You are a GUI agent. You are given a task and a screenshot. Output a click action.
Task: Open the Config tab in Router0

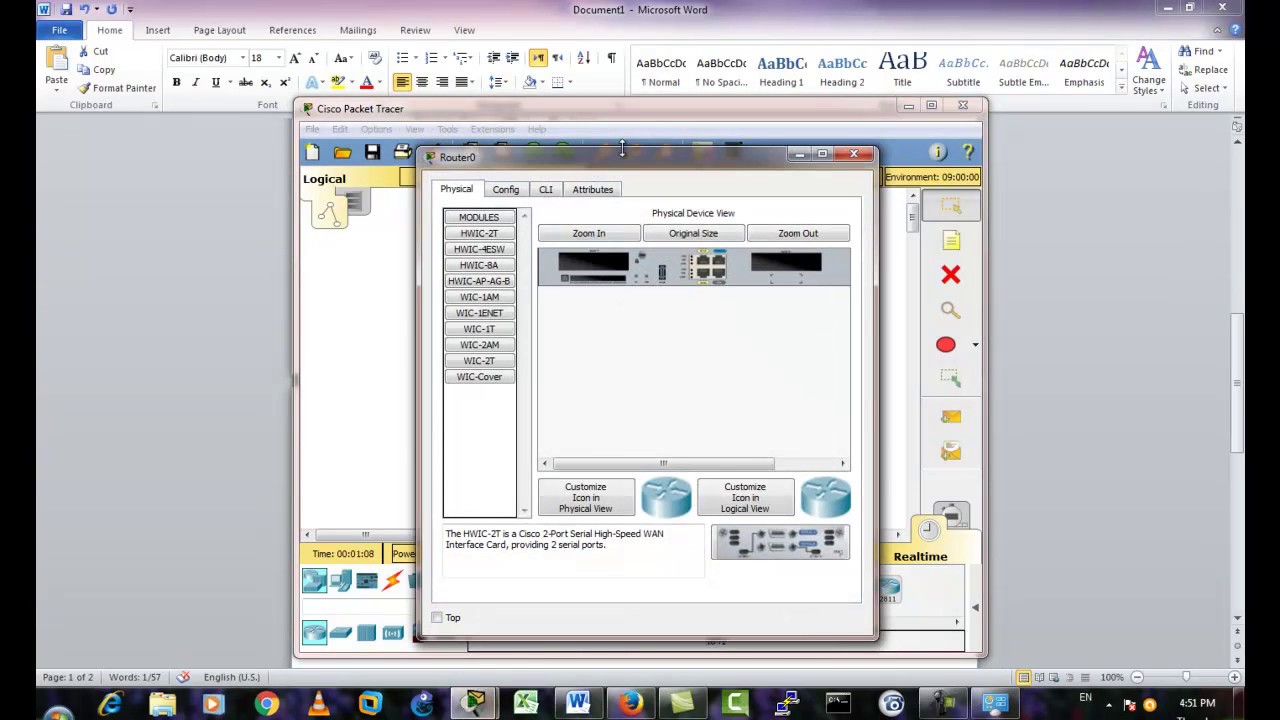(x=505, y=189)
